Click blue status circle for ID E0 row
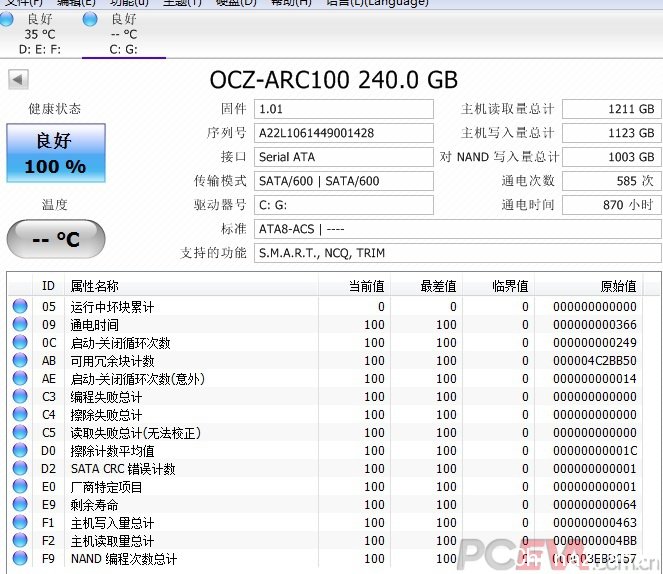The image size is (663, 574). coord(20,486)
